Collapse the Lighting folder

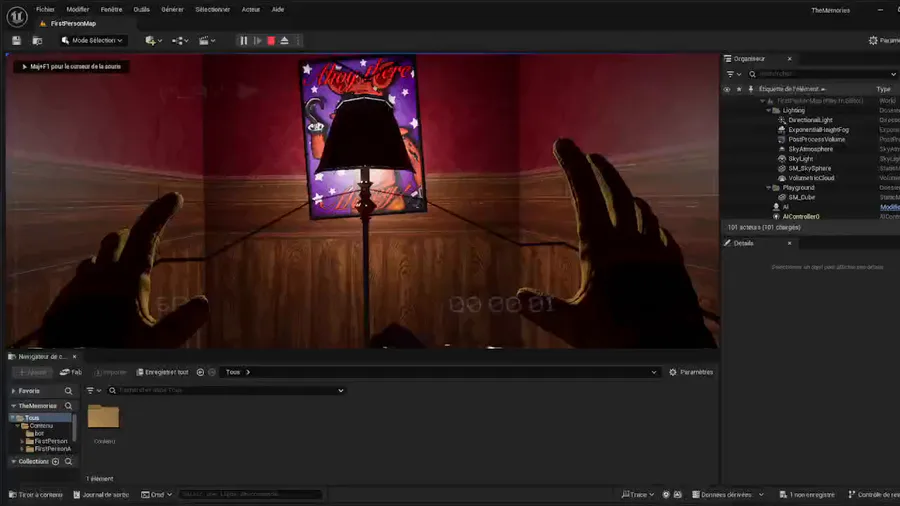click(x=768, y=111)
